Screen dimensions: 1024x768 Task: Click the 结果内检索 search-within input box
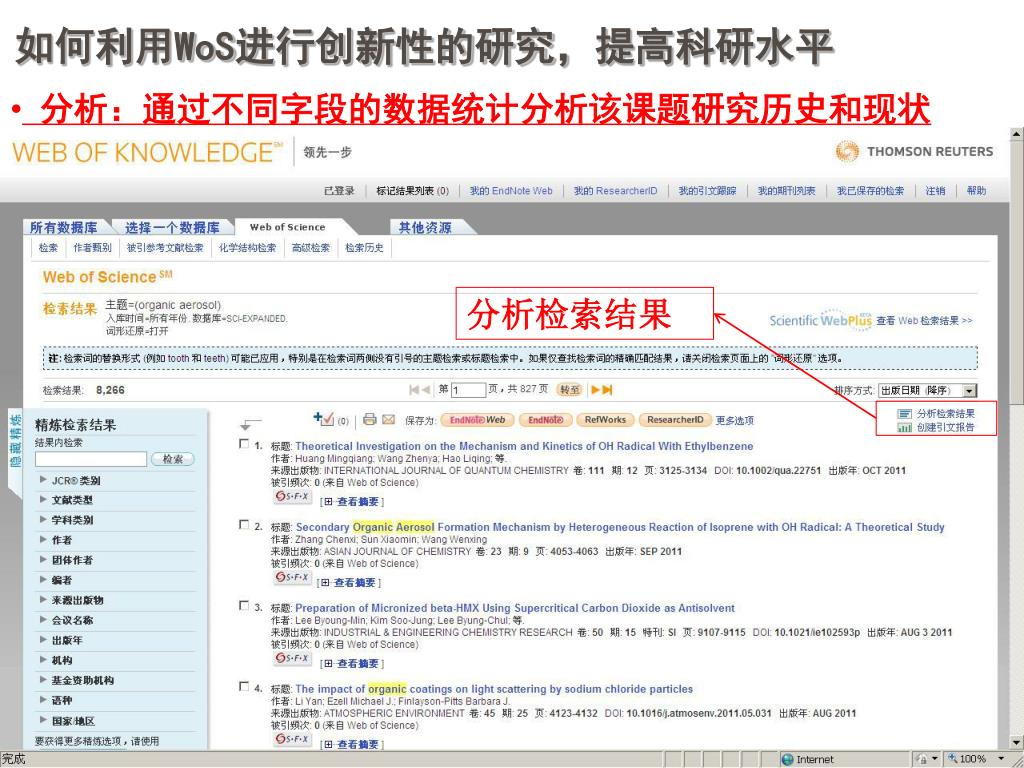coord(91,459)
